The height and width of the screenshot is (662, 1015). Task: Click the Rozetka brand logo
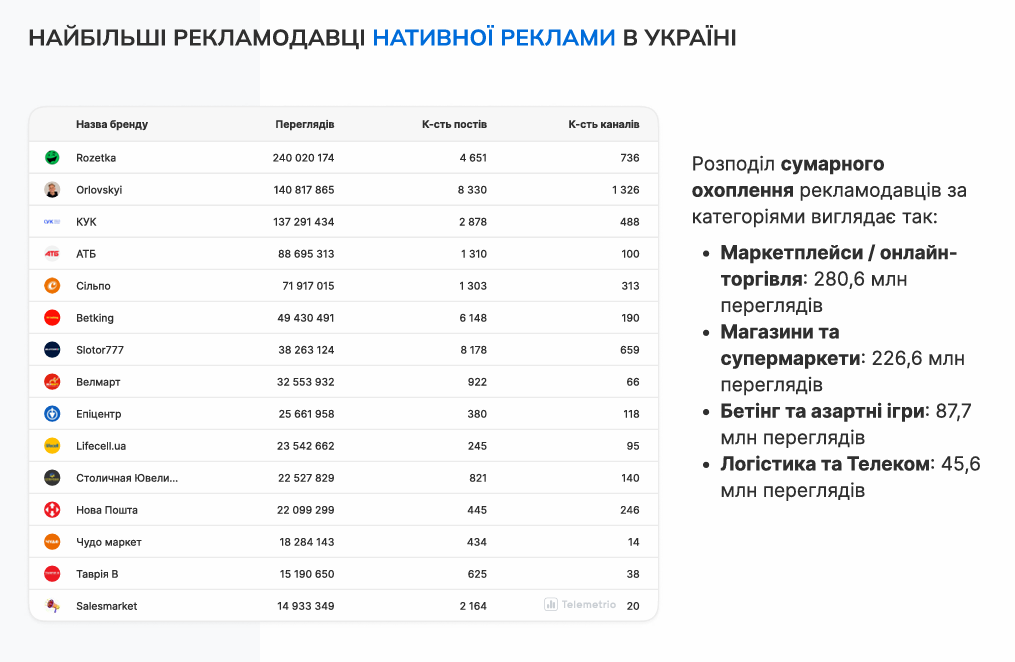click(55, 157)
